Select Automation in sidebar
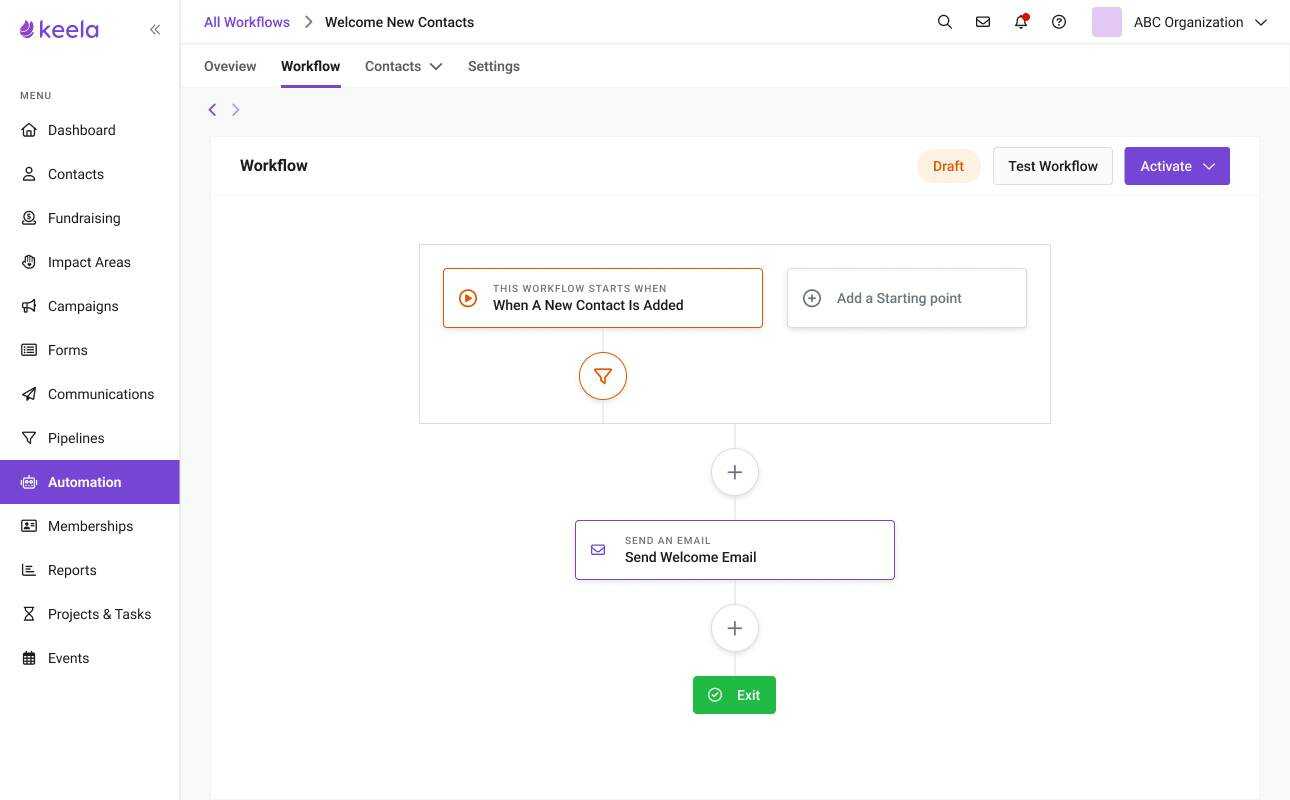This screenshot has height=800, width=1290. [90, 482]
